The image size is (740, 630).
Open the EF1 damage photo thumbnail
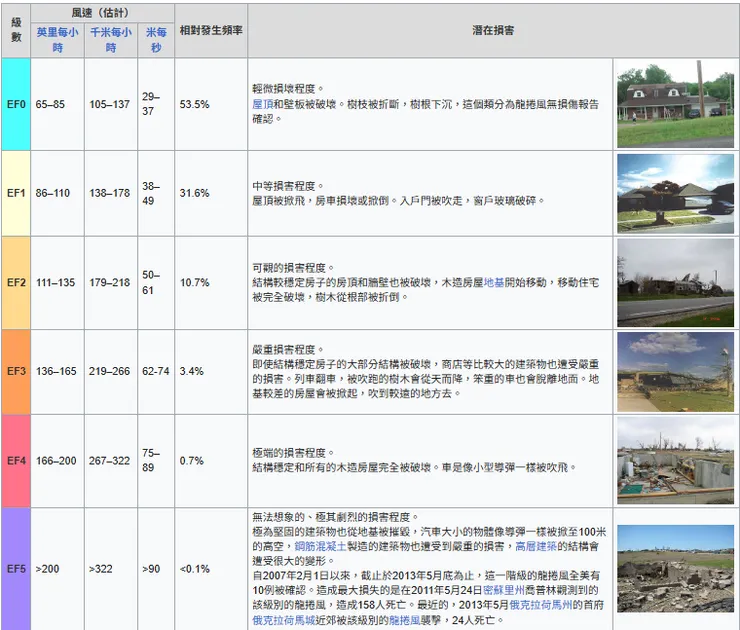coord(675,193)
